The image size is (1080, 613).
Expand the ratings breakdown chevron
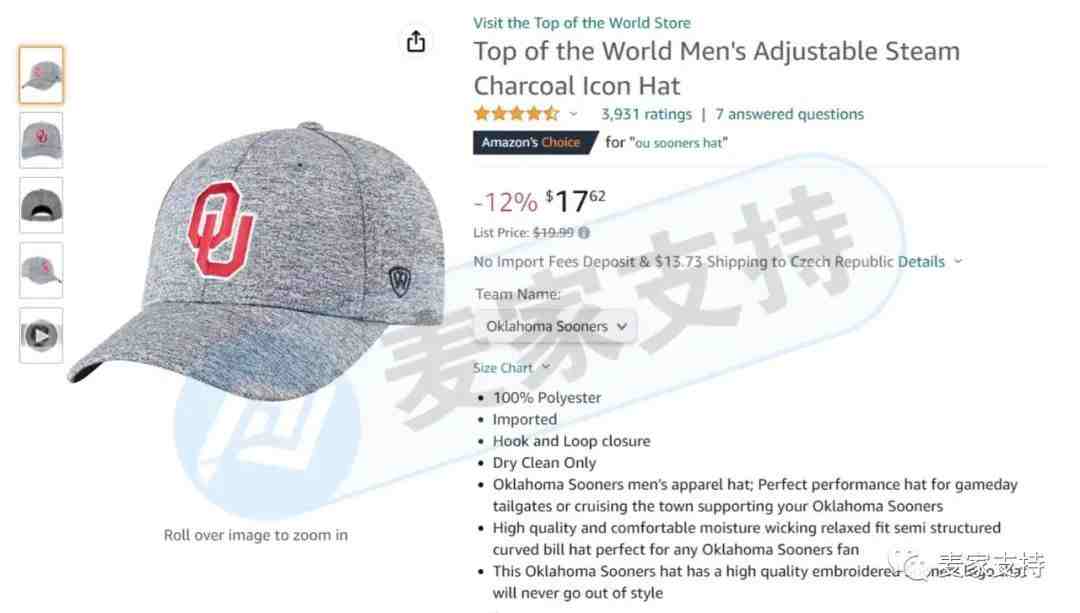573,114
